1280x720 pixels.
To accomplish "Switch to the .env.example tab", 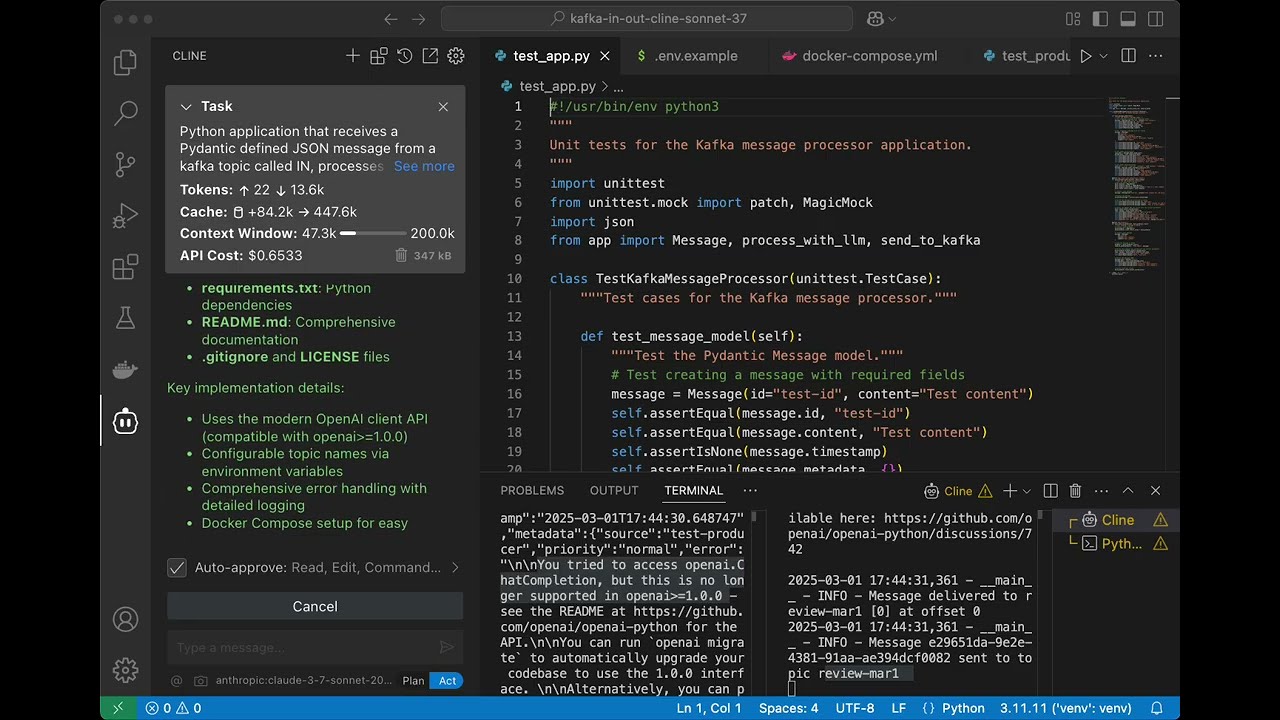I will 696,56.
